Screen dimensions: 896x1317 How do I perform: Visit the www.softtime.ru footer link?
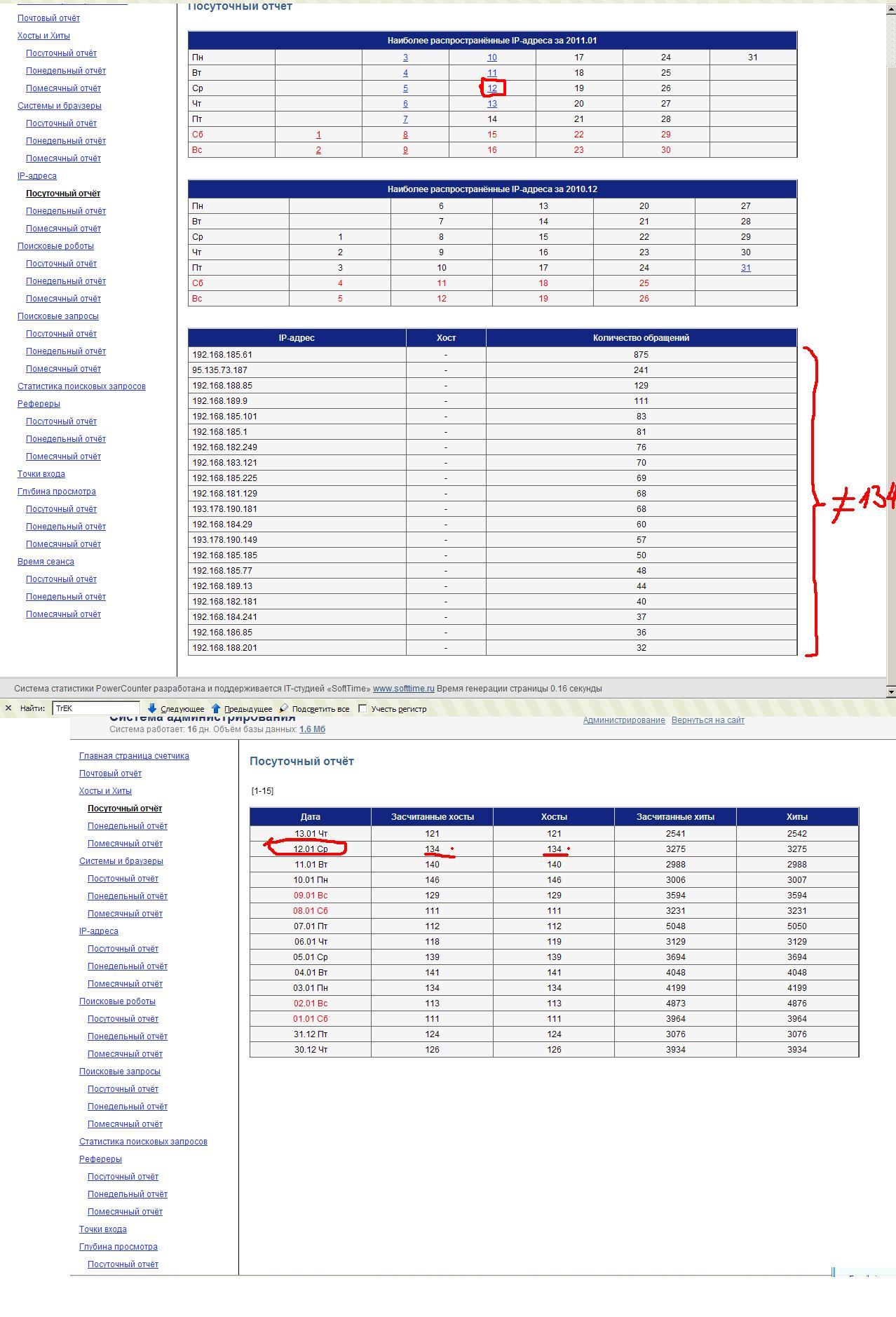tap(403, 689)
